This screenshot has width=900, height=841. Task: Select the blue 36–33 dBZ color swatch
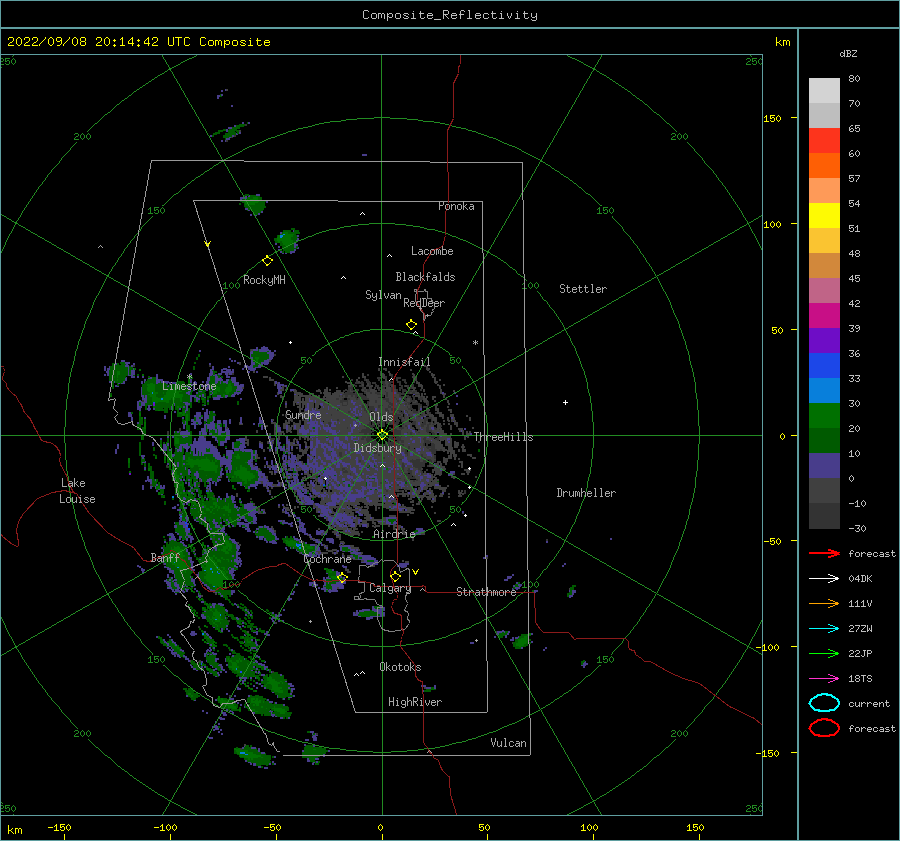pos(824,365)
